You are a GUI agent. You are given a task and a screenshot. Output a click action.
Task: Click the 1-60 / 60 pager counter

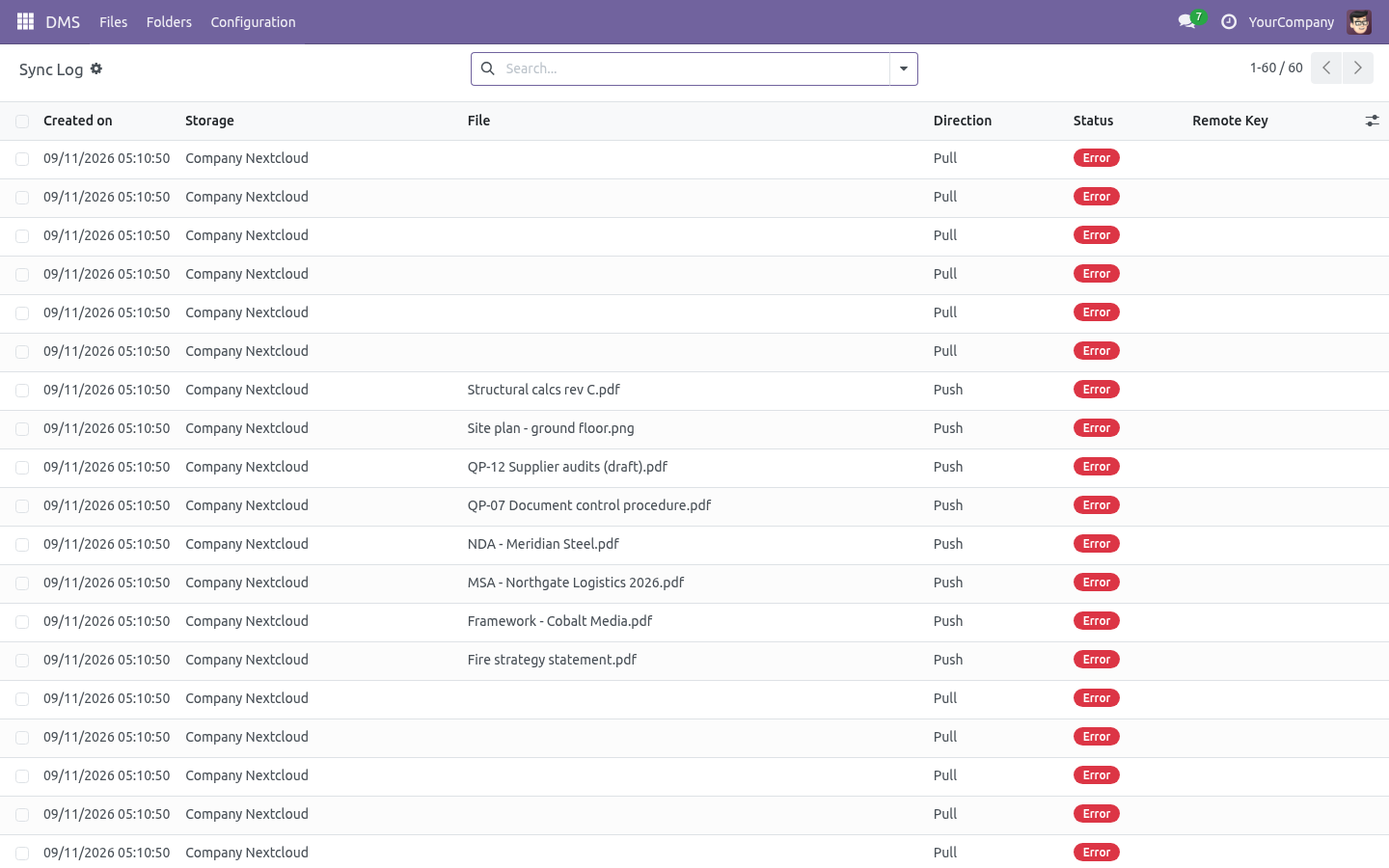[1276, 68]
